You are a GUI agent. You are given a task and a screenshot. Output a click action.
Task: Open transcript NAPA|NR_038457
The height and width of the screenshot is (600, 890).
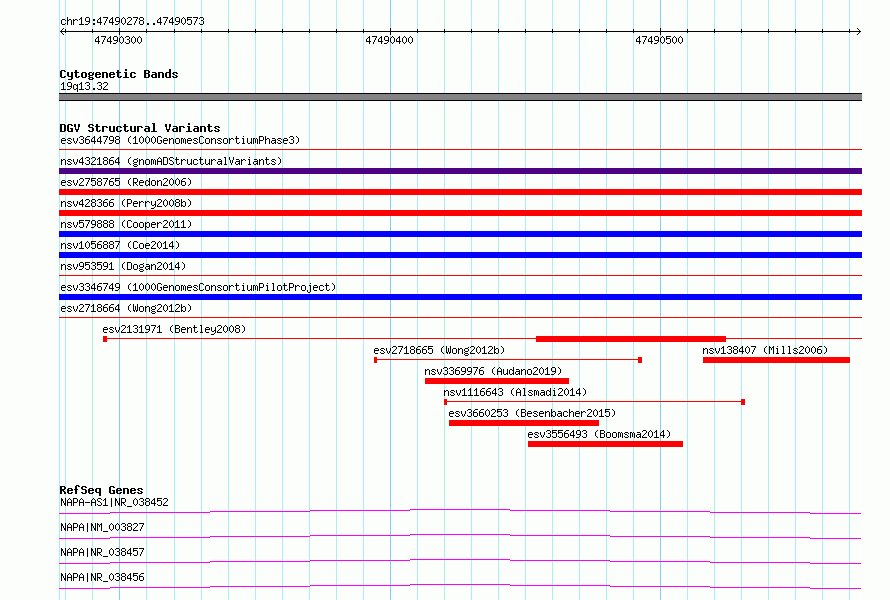coord(102,552)
